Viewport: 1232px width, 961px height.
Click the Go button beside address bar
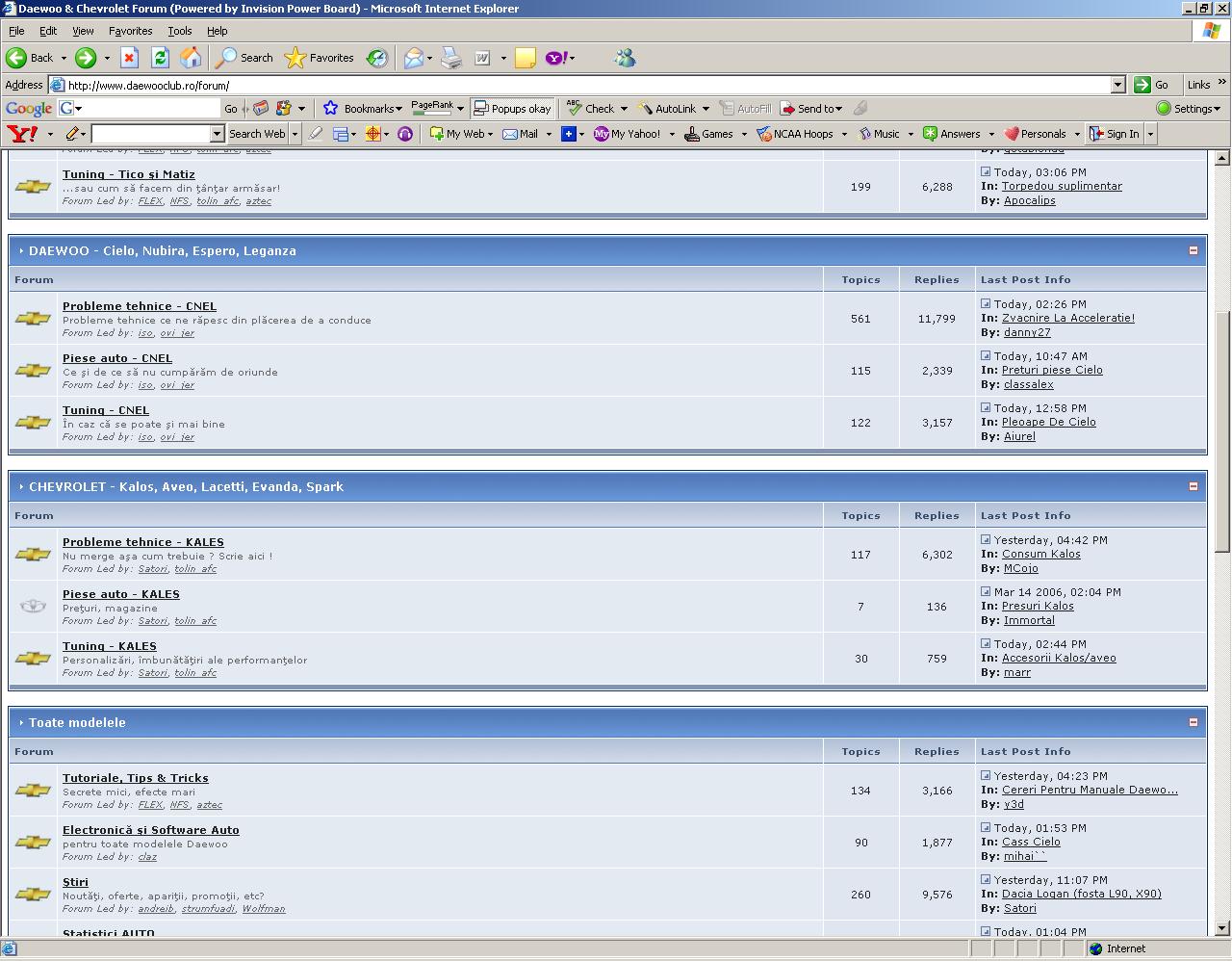click(1153, 85)
